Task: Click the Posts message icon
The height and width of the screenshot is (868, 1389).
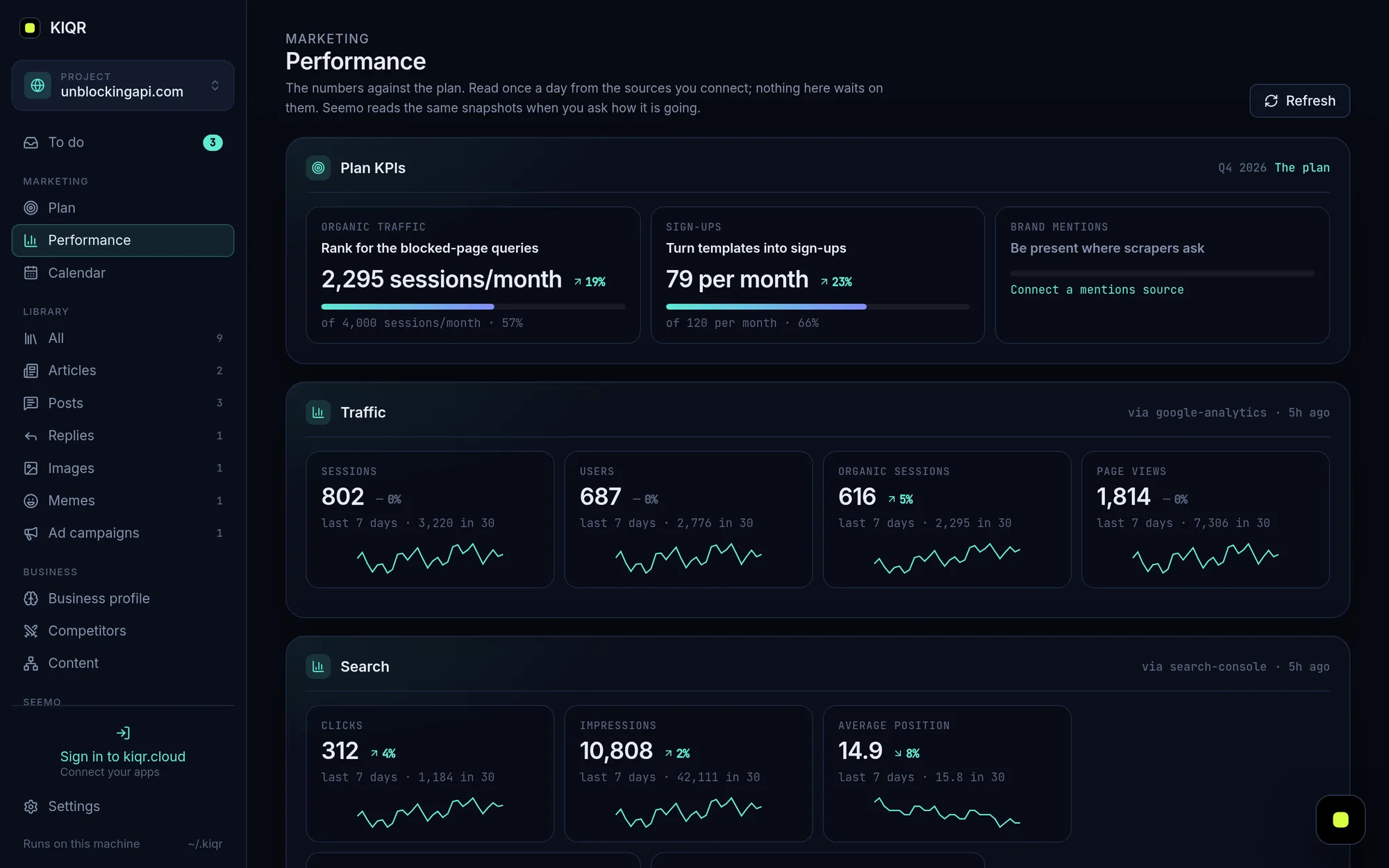Action: 31,403
